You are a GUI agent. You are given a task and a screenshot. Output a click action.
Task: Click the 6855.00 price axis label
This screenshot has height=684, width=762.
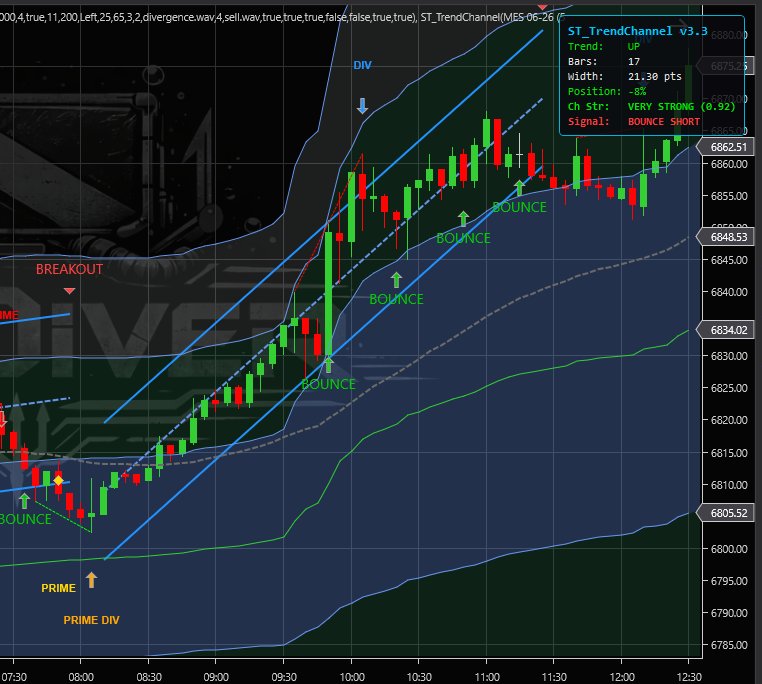point(729,196)
